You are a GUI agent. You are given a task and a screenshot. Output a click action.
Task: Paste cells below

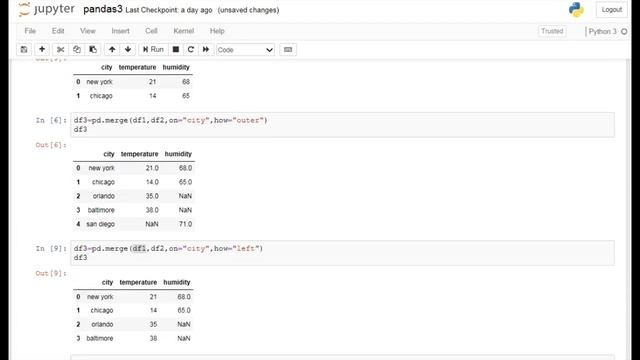point(93,49)
